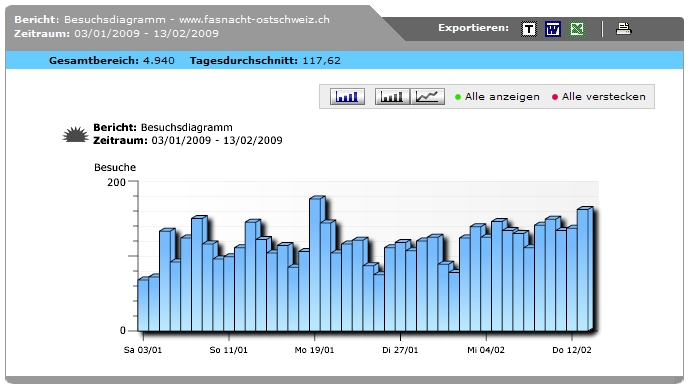690x388 pixels.
Task: Click the 'Mo 19/01' axis label
Action: (314, 350)
